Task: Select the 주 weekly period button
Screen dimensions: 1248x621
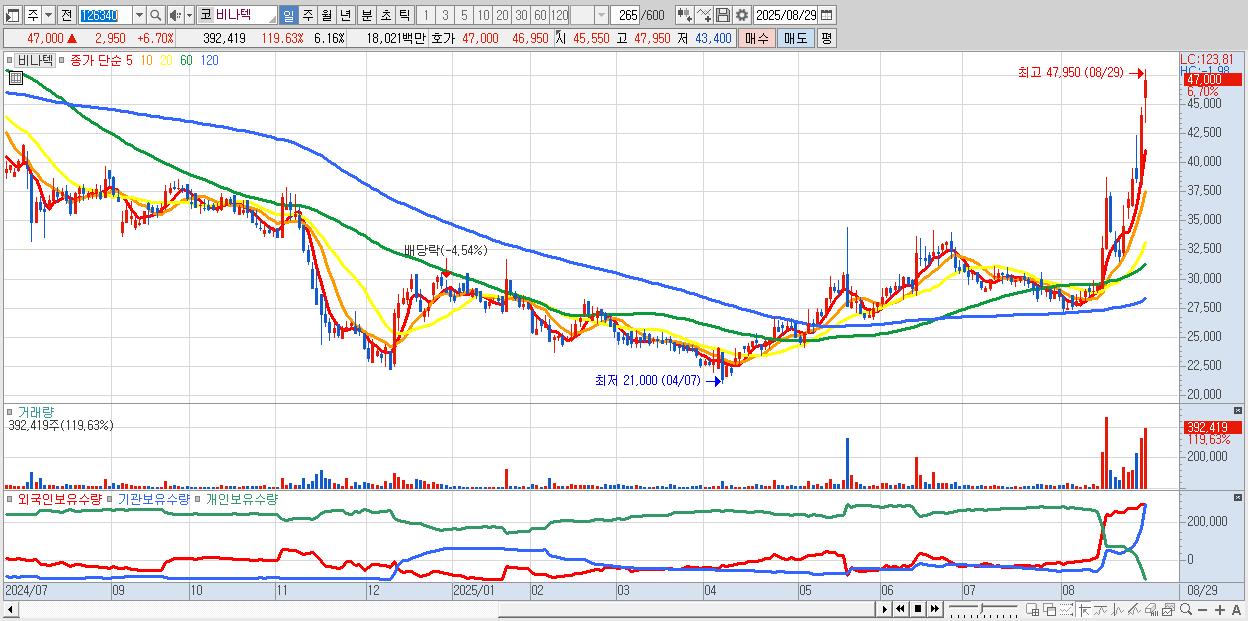Action: pos(307,15)
